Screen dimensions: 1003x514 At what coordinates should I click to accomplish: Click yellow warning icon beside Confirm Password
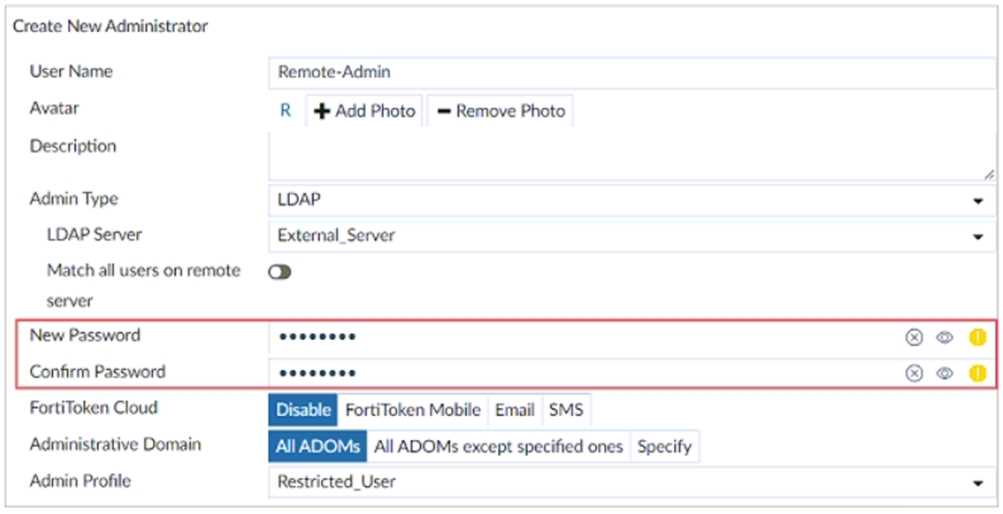click(x=977, y=374)
